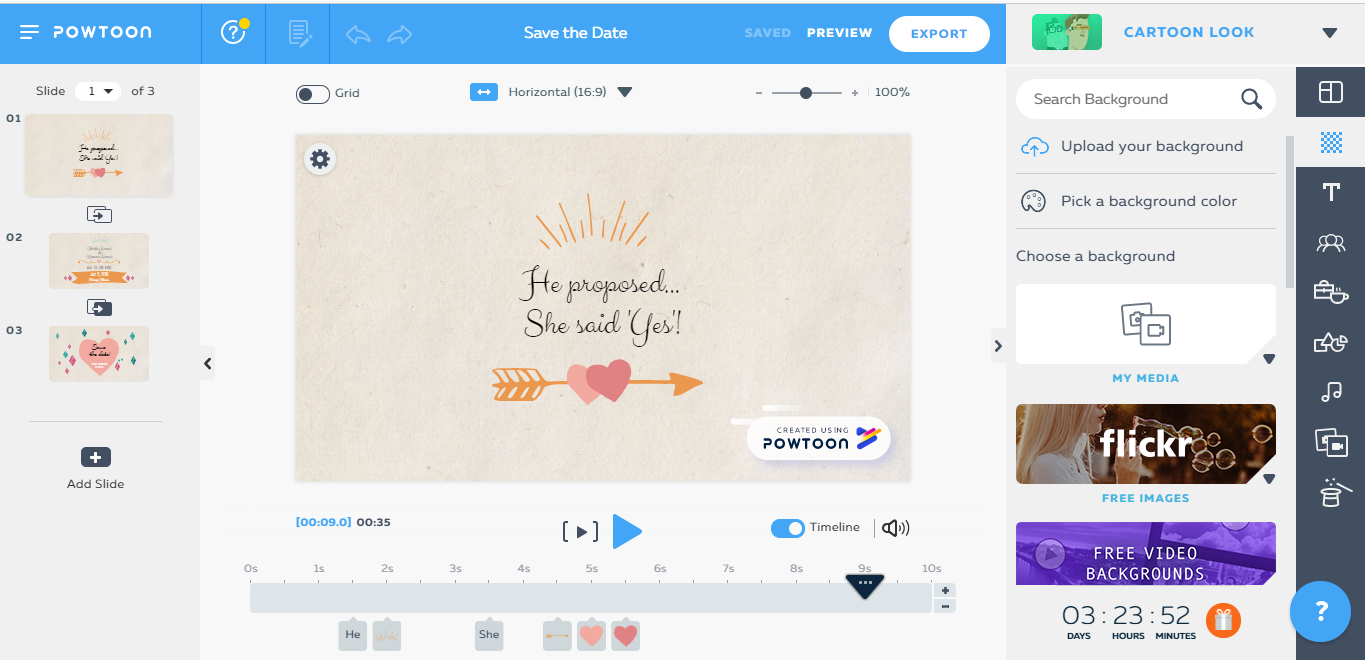
Task: Open the Shapes panel icon
Action: (1330, 342)
